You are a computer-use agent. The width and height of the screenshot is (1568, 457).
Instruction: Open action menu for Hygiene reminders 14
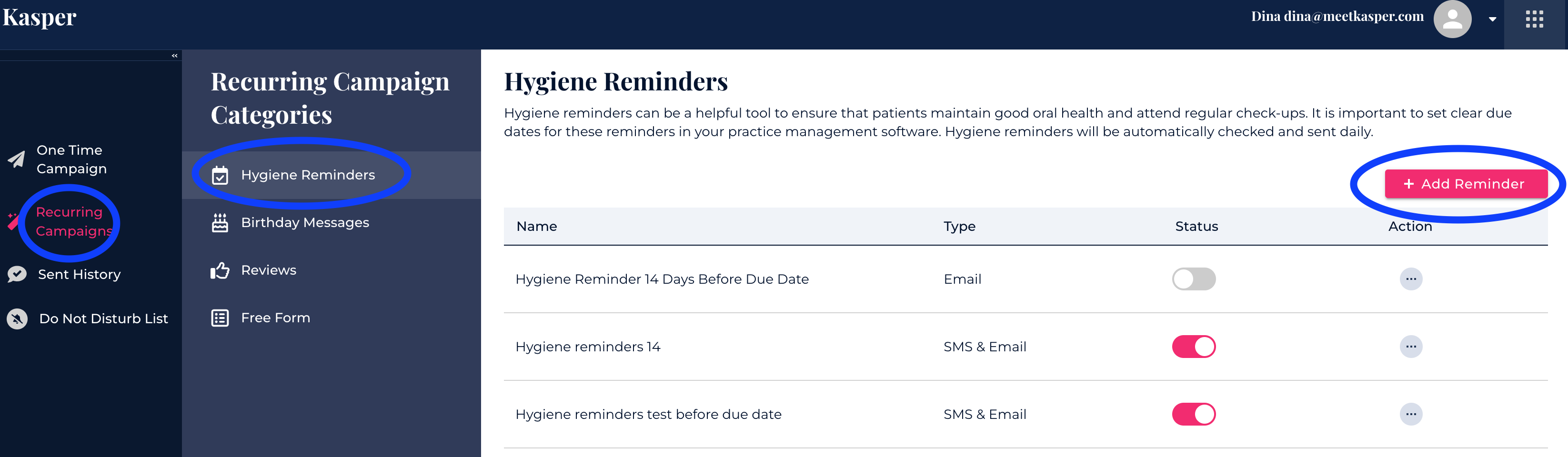(1410, 347)
